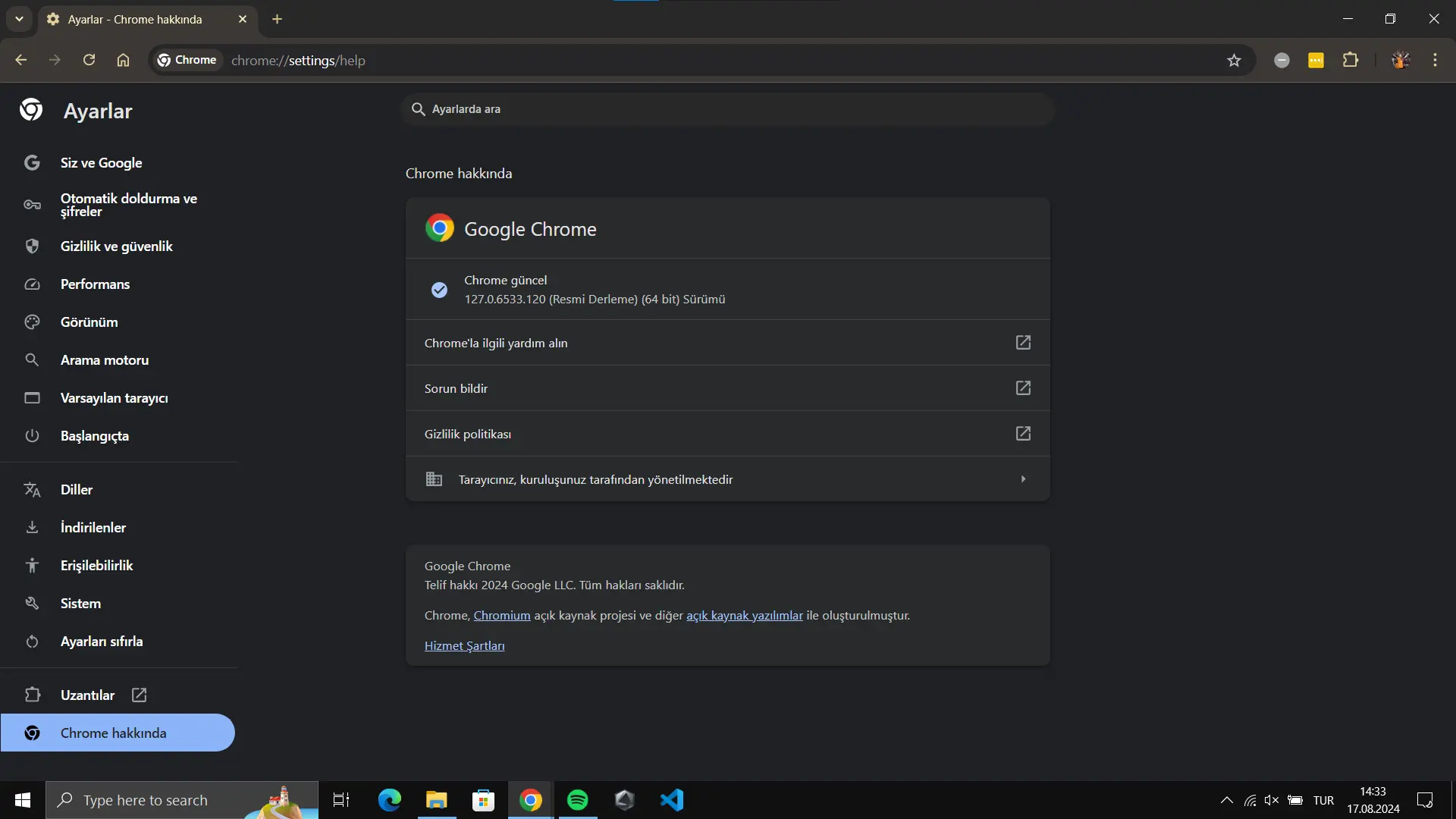The height and width of the screenshot is (819, 1456).
Task: Open the home page
Action: pyautogui.click(x=123, y=60)
